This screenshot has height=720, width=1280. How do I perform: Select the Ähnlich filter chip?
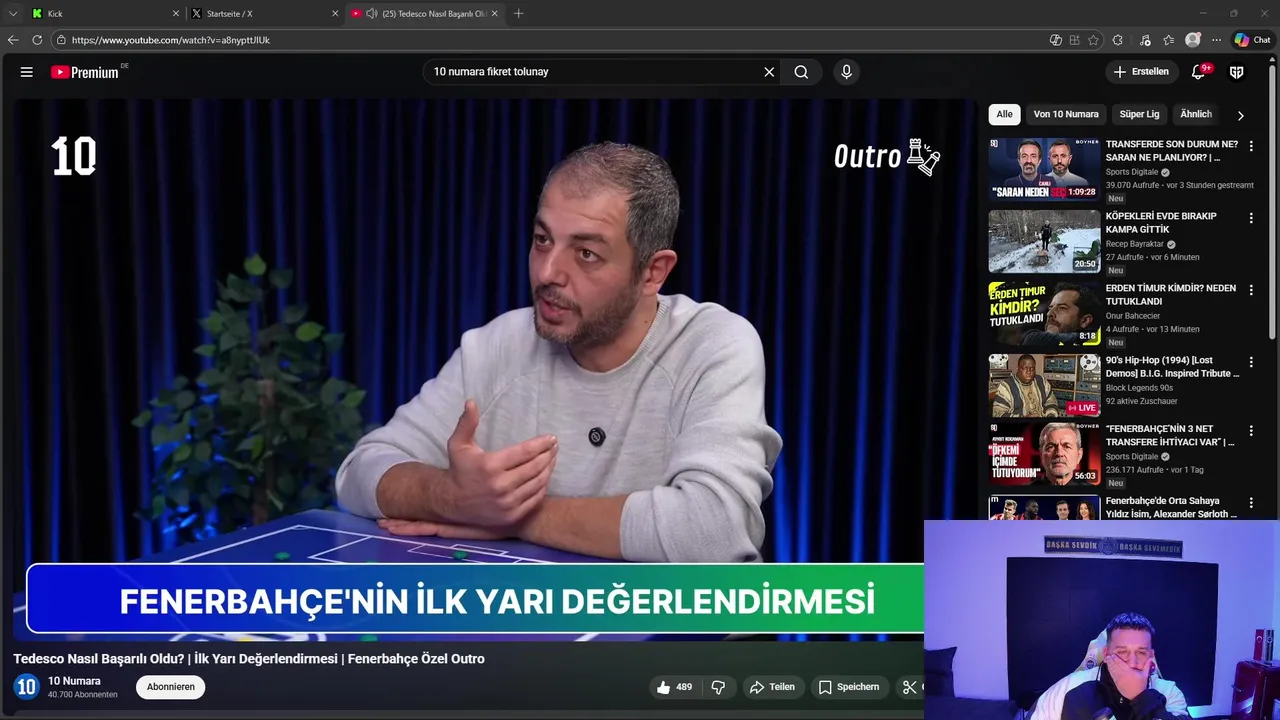tap(1196, 114)
